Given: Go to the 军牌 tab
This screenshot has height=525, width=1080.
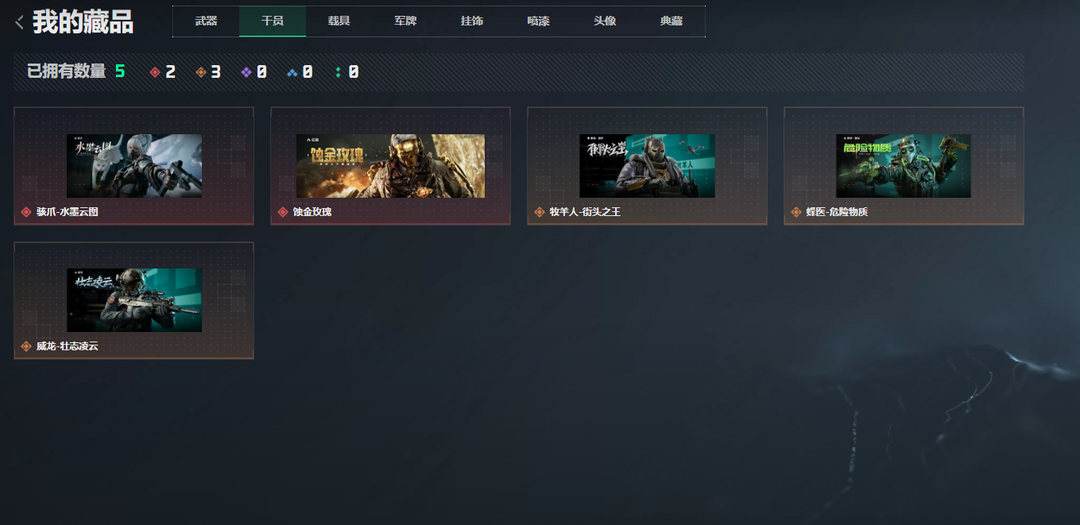Looking at the screenshot, I should pos(405,21).
